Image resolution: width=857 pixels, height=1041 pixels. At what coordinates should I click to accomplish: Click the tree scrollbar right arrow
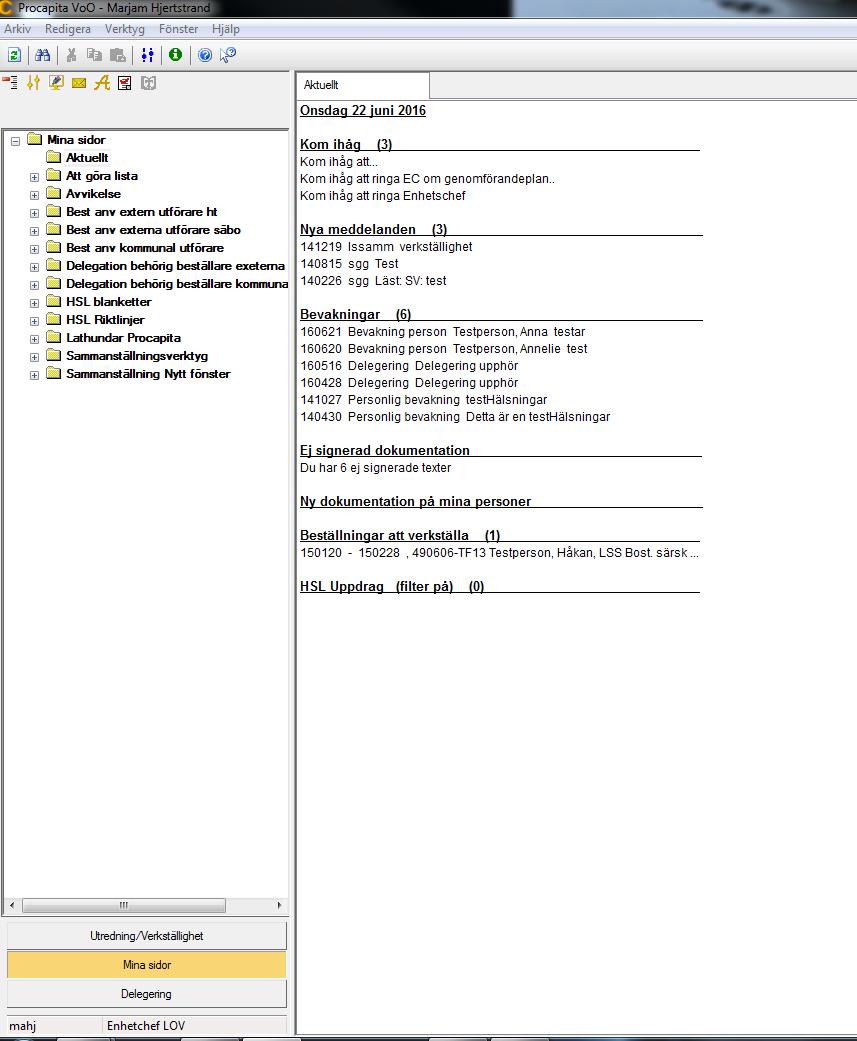[279, 905]
